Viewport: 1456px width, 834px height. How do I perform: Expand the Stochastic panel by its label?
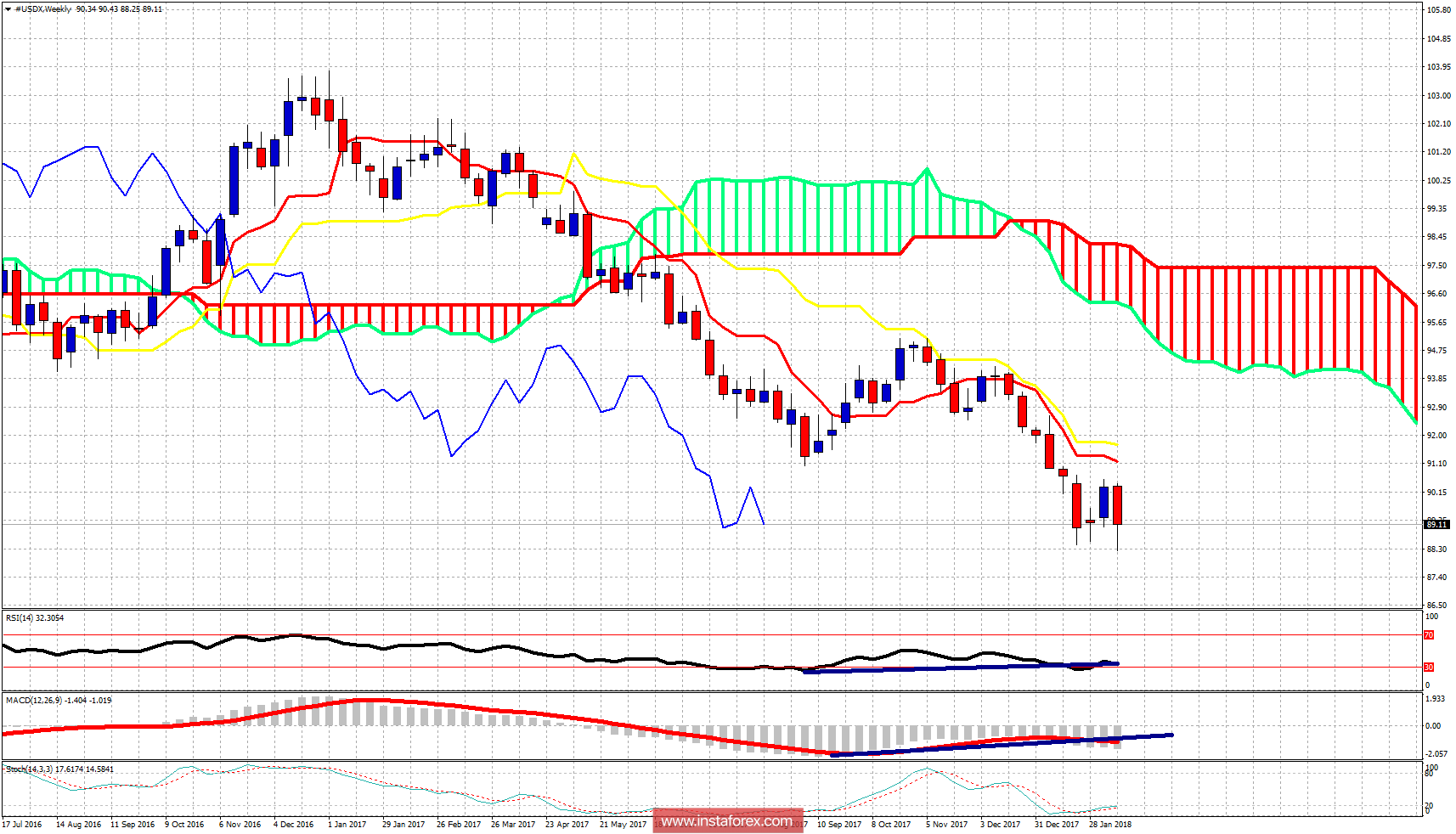coord(30,768)
